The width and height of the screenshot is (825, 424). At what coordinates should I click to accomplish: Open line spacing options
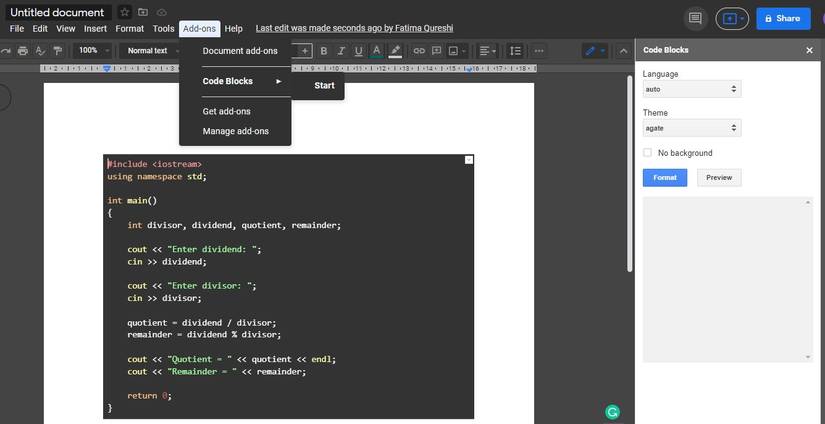515,51
